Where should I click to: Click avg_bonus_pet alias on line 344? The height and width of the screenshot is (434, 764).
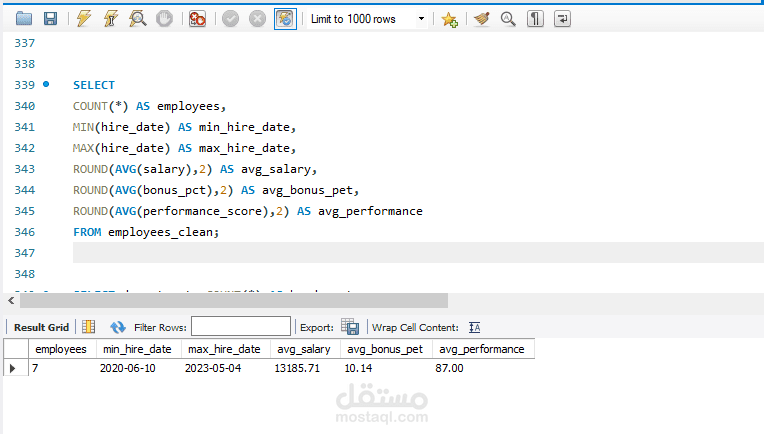(x=307, y=190)
